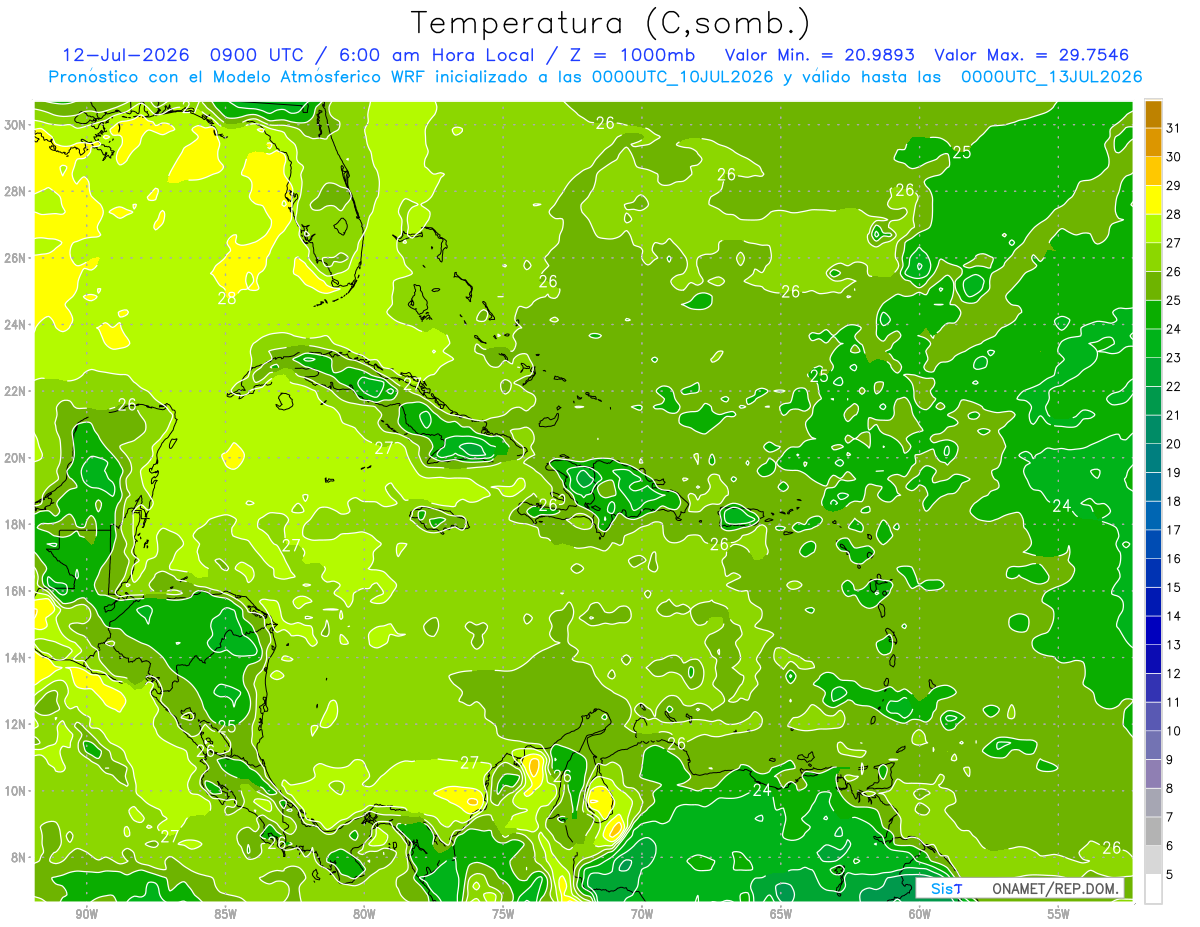Click the "80W" longitude axis label
The height and width of the screenshot is (927, 1200).
click(x=364, y=913)
